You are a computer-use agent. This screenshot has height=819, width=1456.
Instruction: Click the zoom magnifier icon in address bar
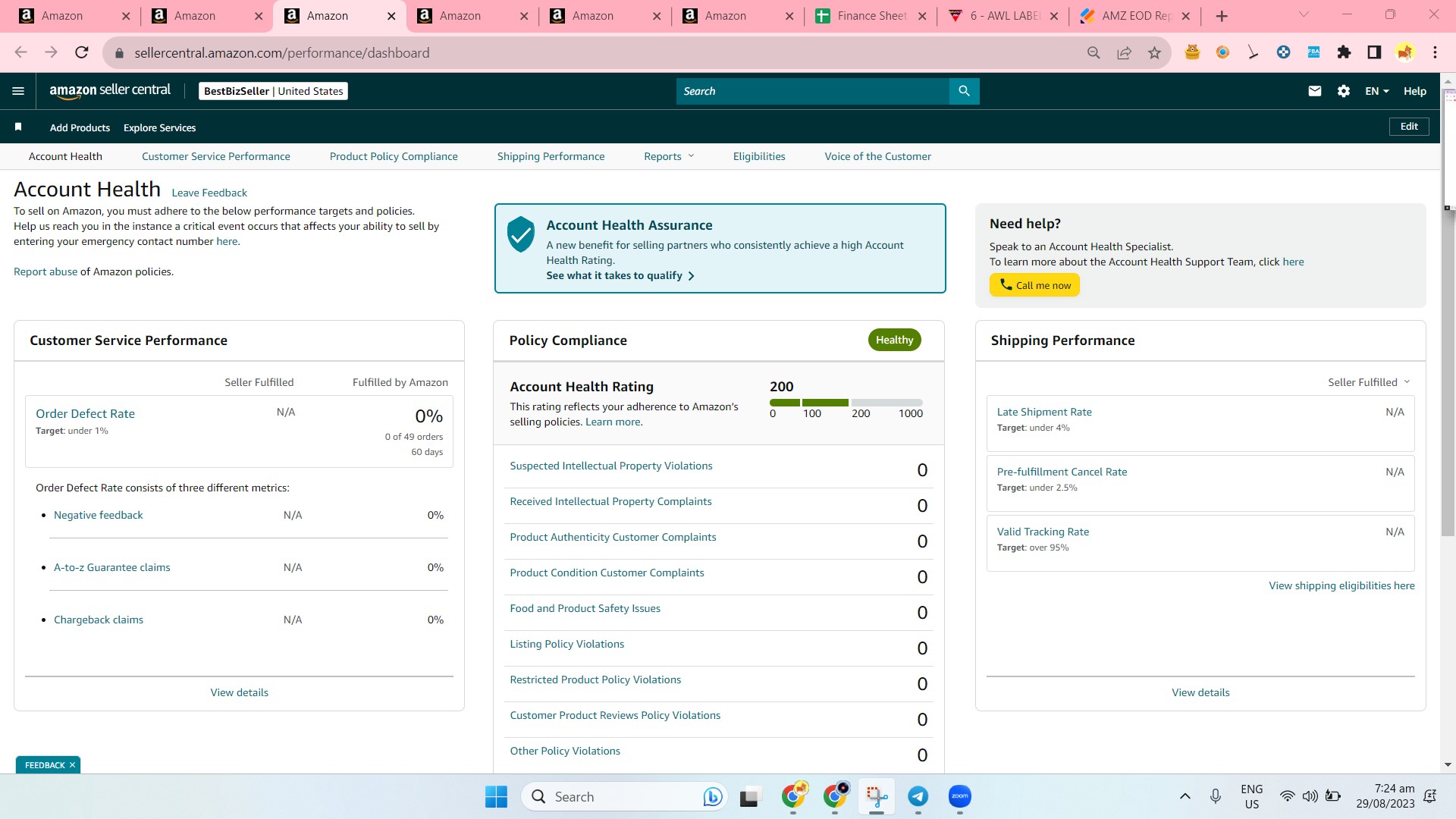[1094, 52]
